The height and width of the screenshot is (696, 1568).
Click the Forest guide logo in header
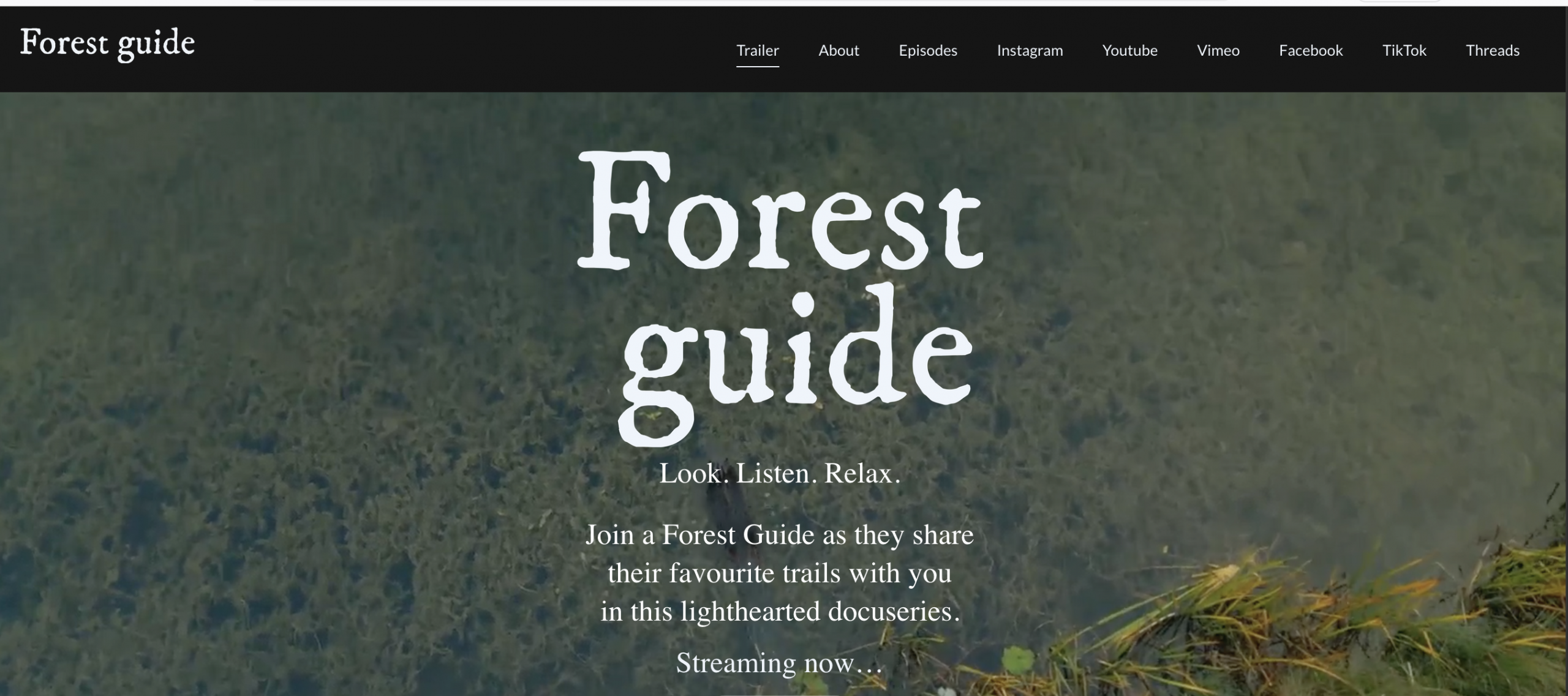click(x=107, y=43)
